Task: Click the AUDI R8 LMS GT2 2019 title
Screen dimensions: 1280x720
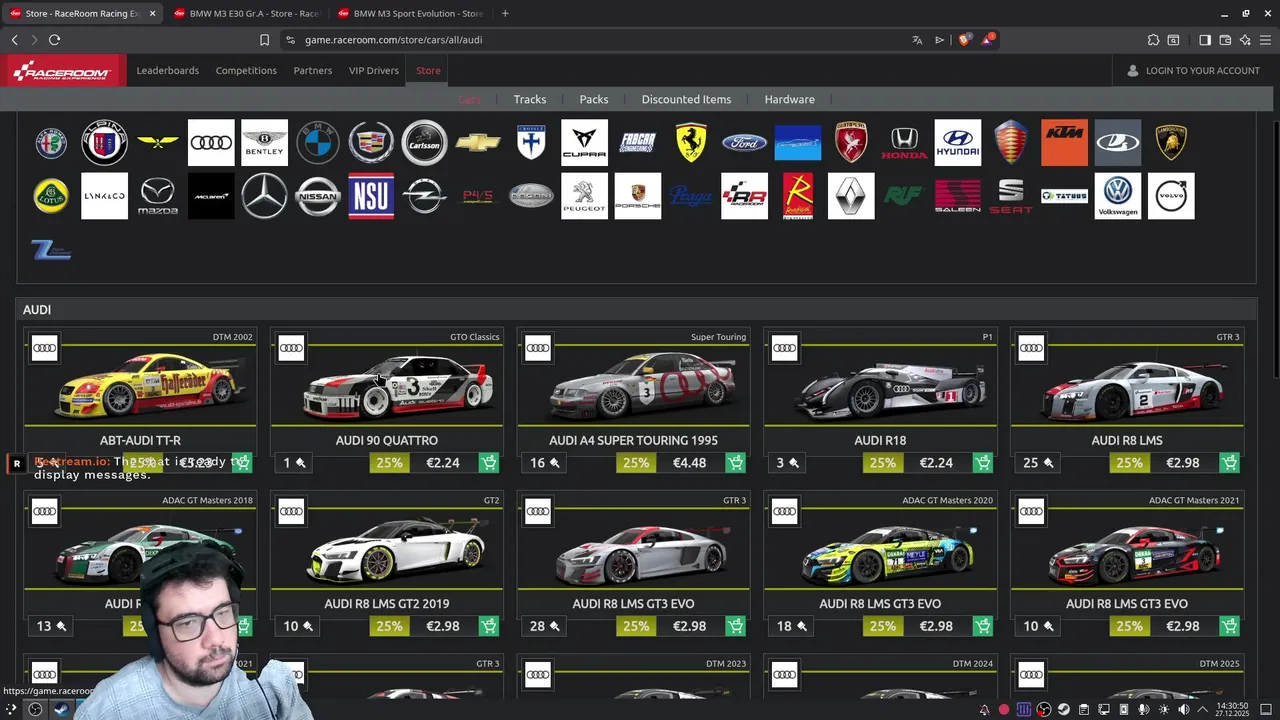Action: (387, 604)
